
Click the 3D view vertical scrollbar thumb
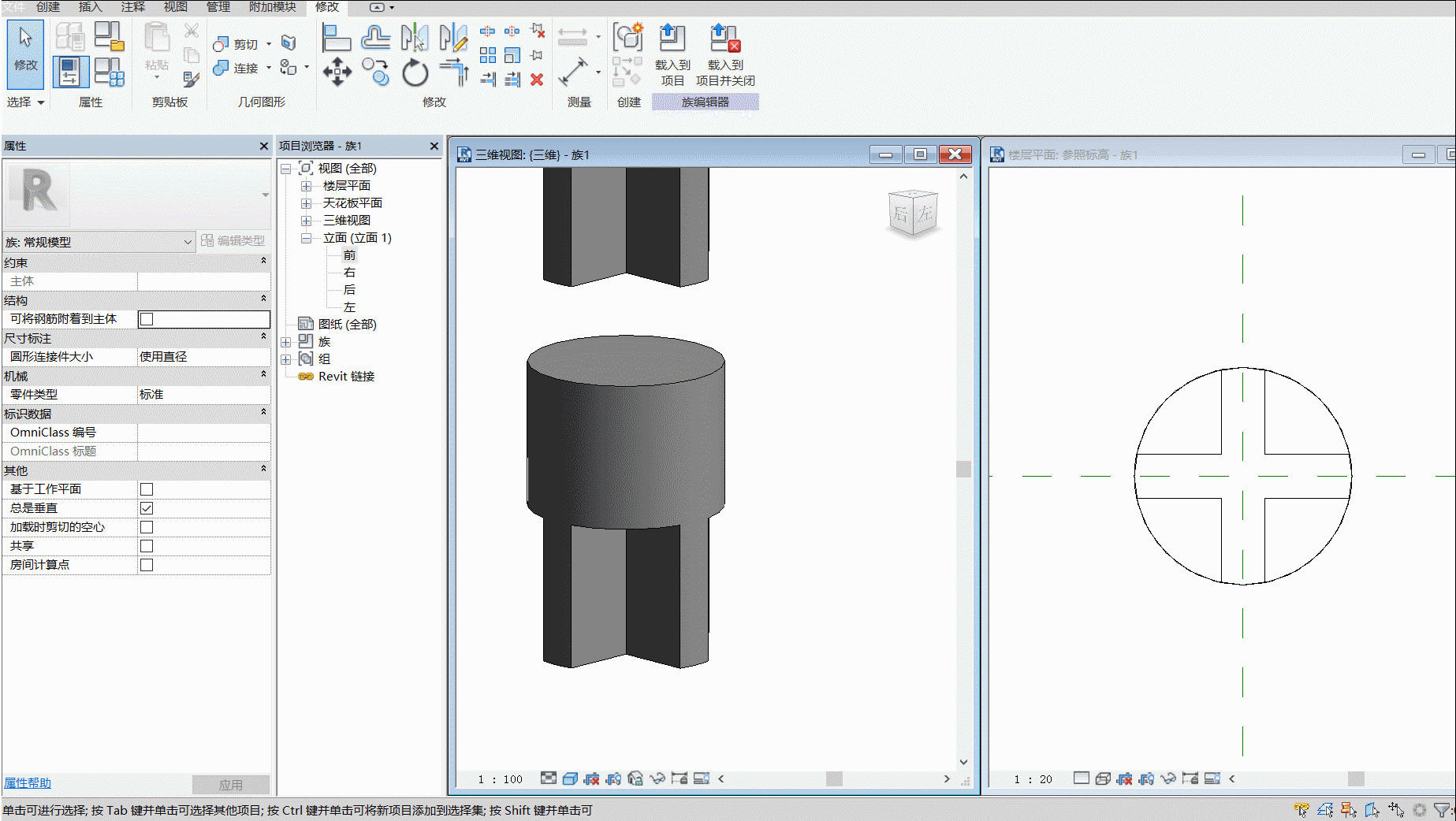[963, 469]
